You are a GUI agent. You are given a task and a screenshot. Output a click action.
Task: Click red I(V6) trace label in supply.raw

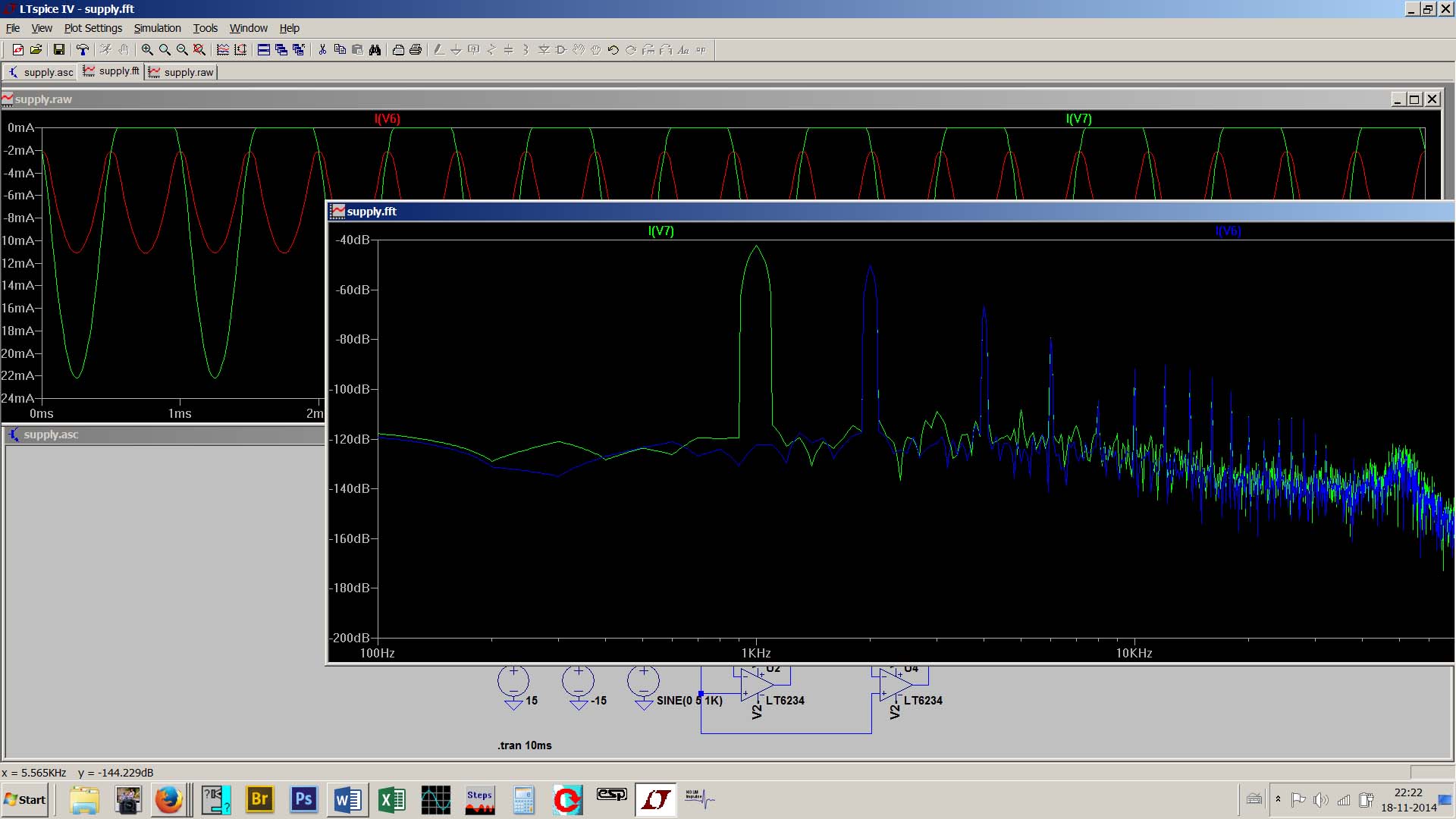tap(387, 119)
